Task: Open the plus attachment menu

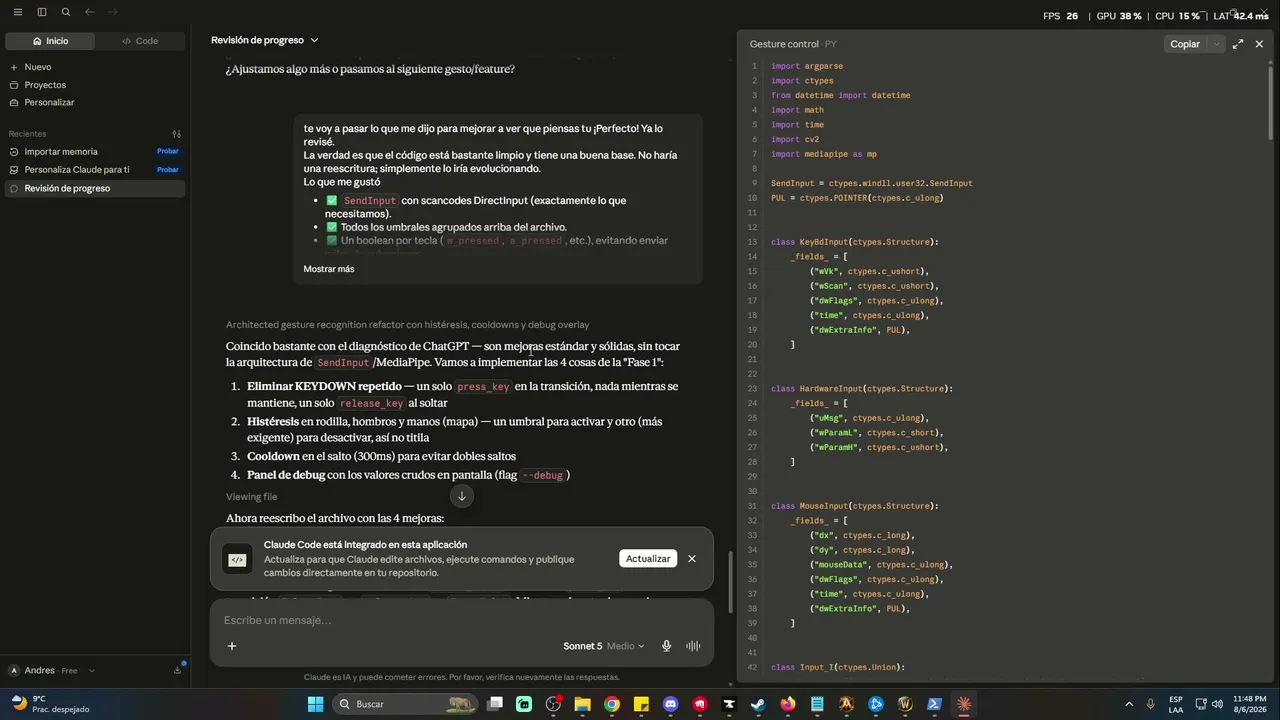Action: pyautogui.click(x=232, y=646)
